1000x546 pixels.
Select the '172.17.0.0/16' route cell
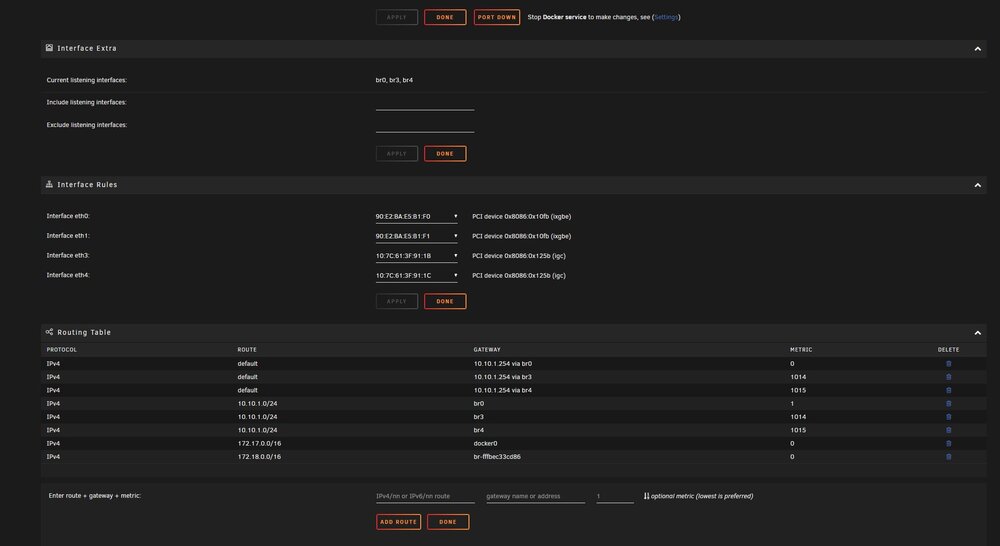click(x=259, y=443)
